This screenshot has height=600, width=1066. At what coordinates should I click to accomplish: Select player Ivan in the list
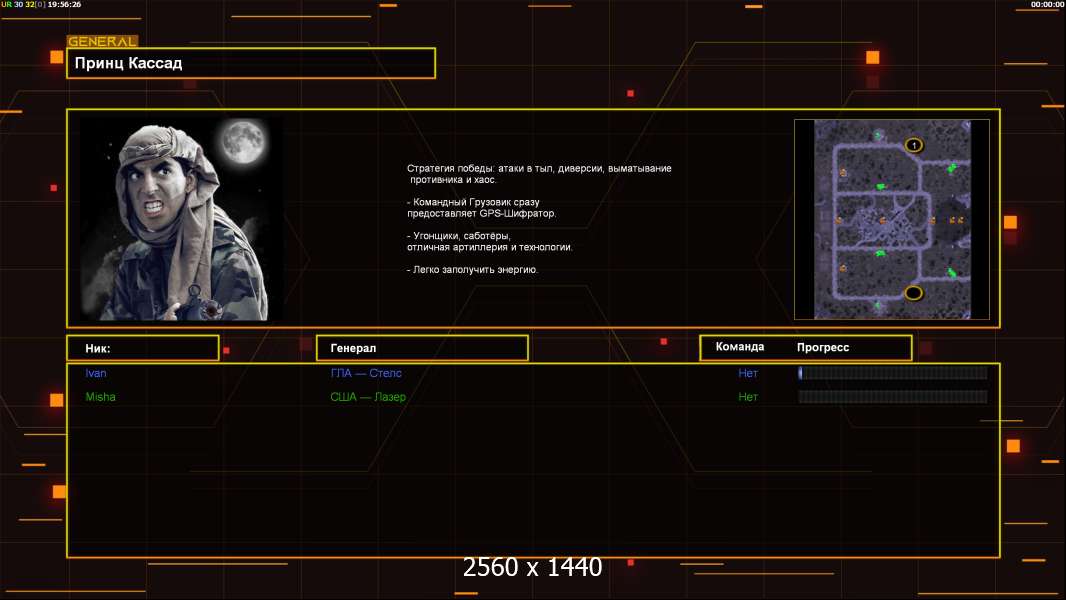click(x=96, y=373)
